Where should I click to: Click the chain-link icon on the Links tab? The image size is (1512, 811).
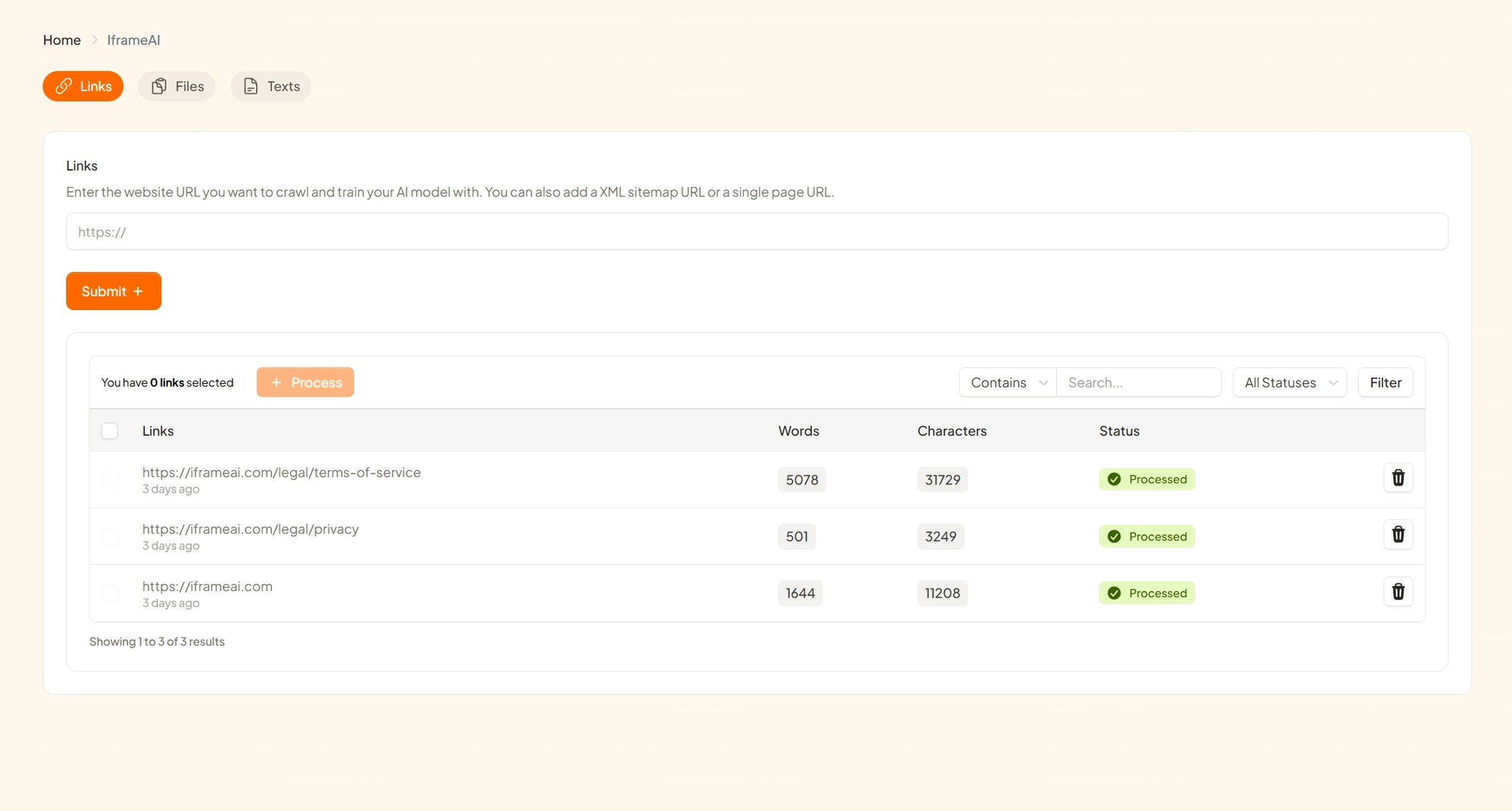64,86
